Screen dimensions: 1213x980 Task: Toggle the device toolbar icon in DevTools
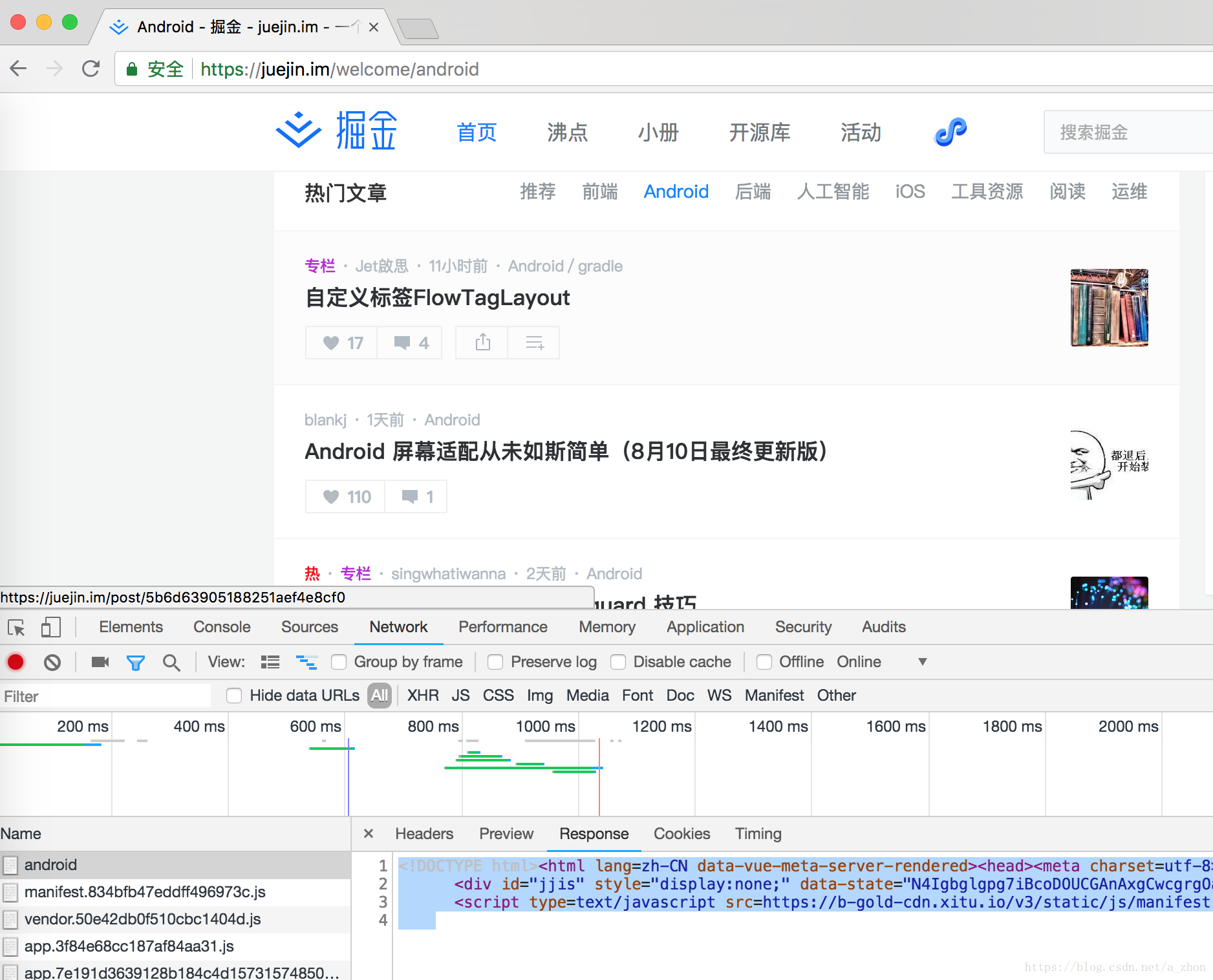click(x=50, y=627)
